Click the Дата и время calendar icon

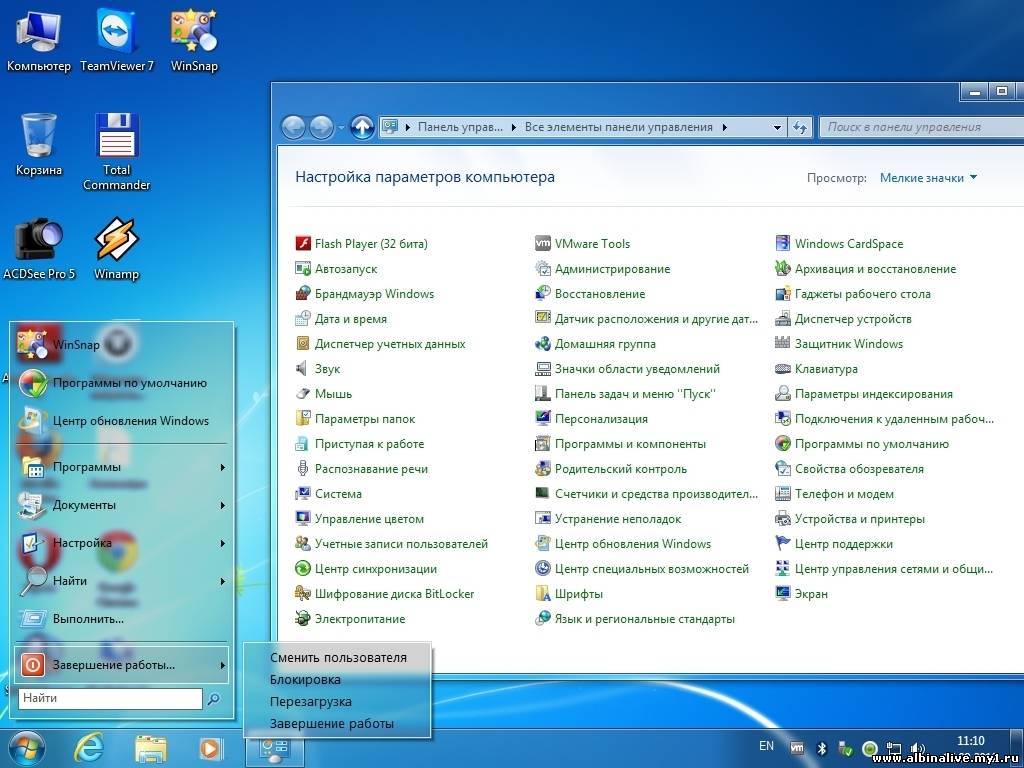tap(302, 319)
